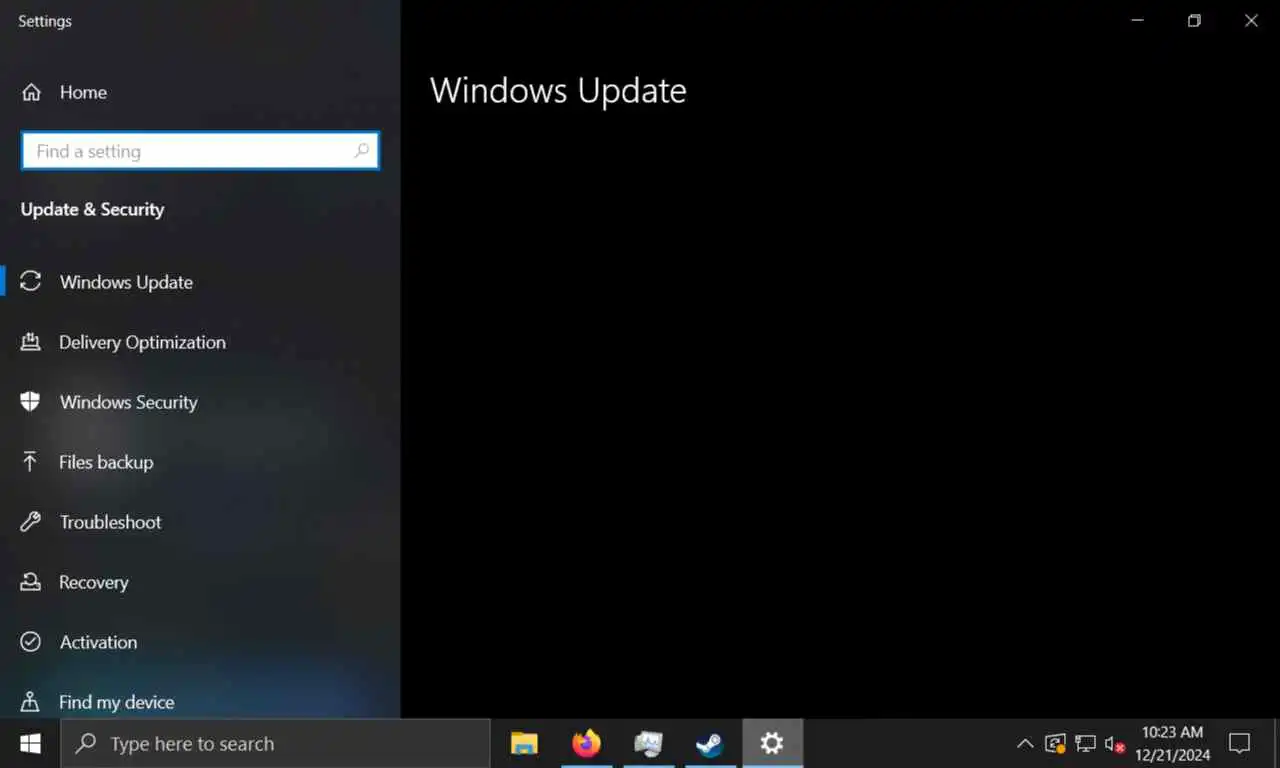Click the magnifier icon in Find a setting
Viewport: 1280px width, 768px height.
(x=362, y=151)
